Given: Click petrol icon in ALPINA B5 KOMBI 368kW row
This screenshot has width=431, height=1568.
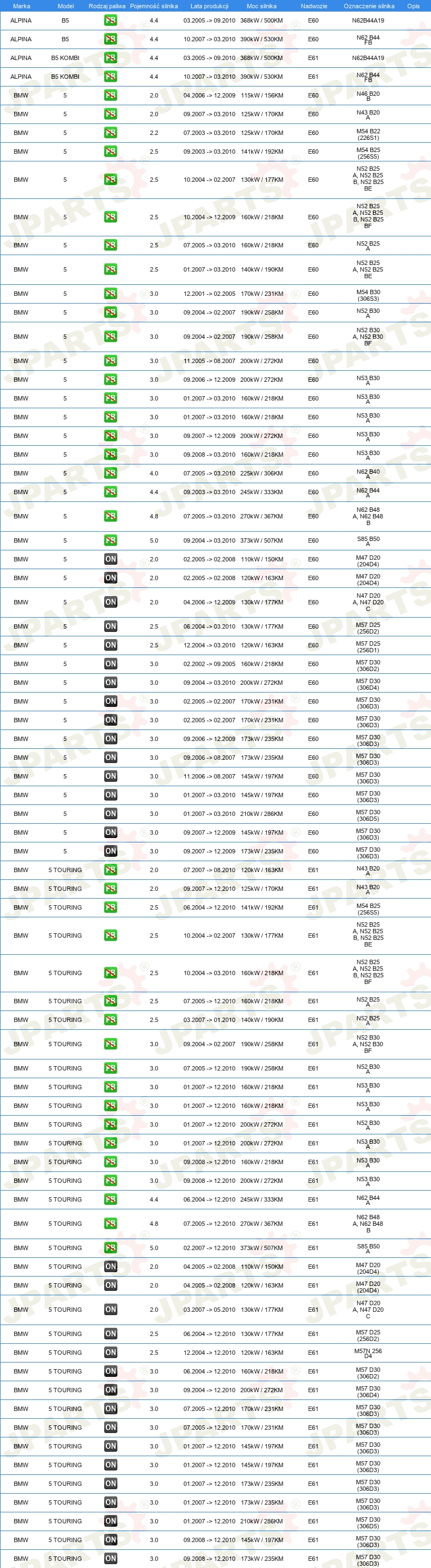Looking at the screenshot, I should coord(110,58).
